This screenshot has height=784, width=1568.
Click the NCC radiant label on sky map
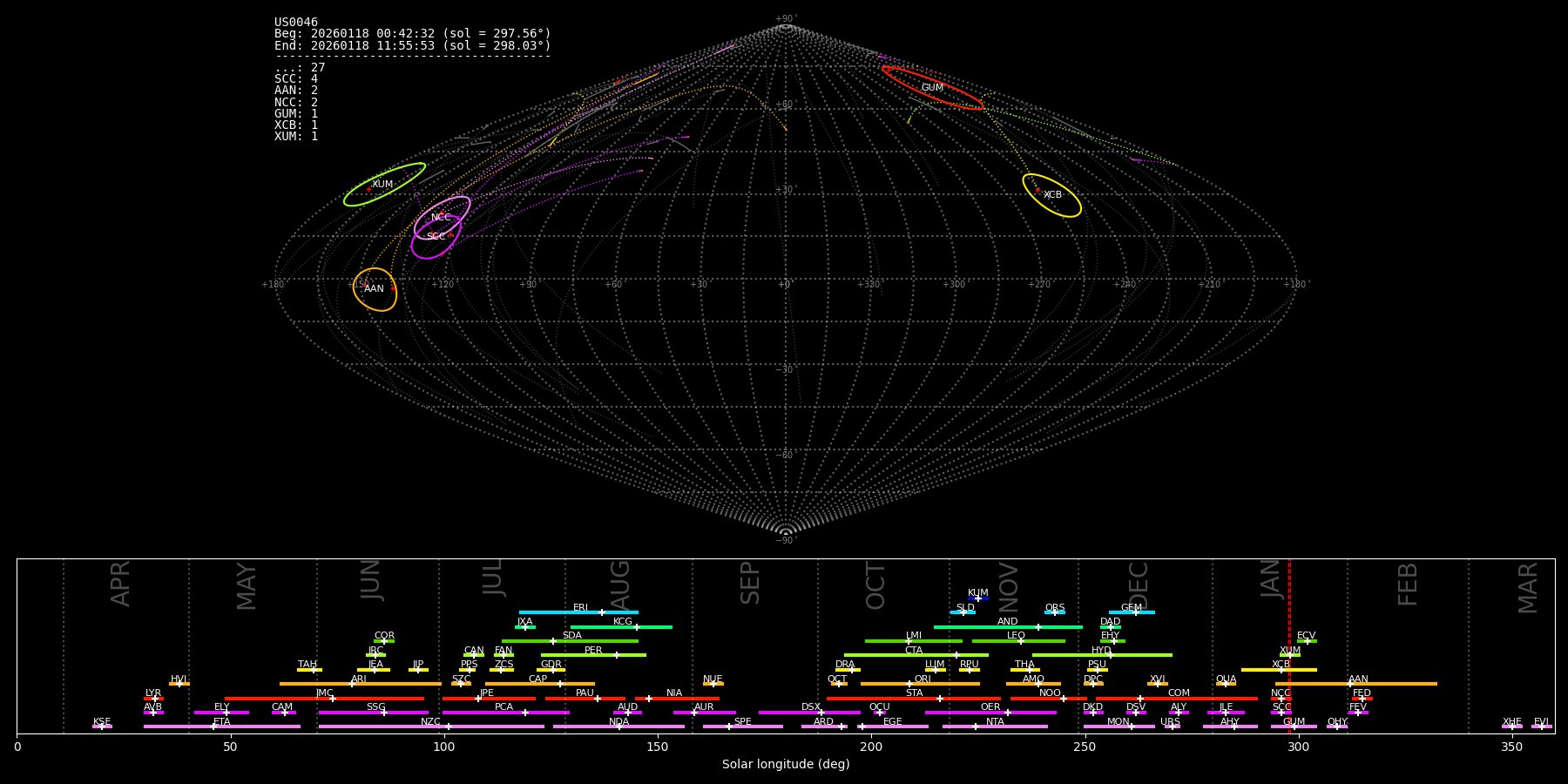click(441, 218)
